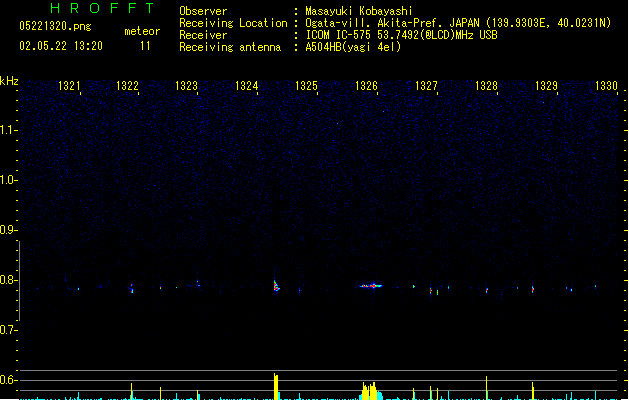
Task: Click the Ogata-vill. Akita-Pref. JAPAN location text
Action: click(x=458, y=23)
